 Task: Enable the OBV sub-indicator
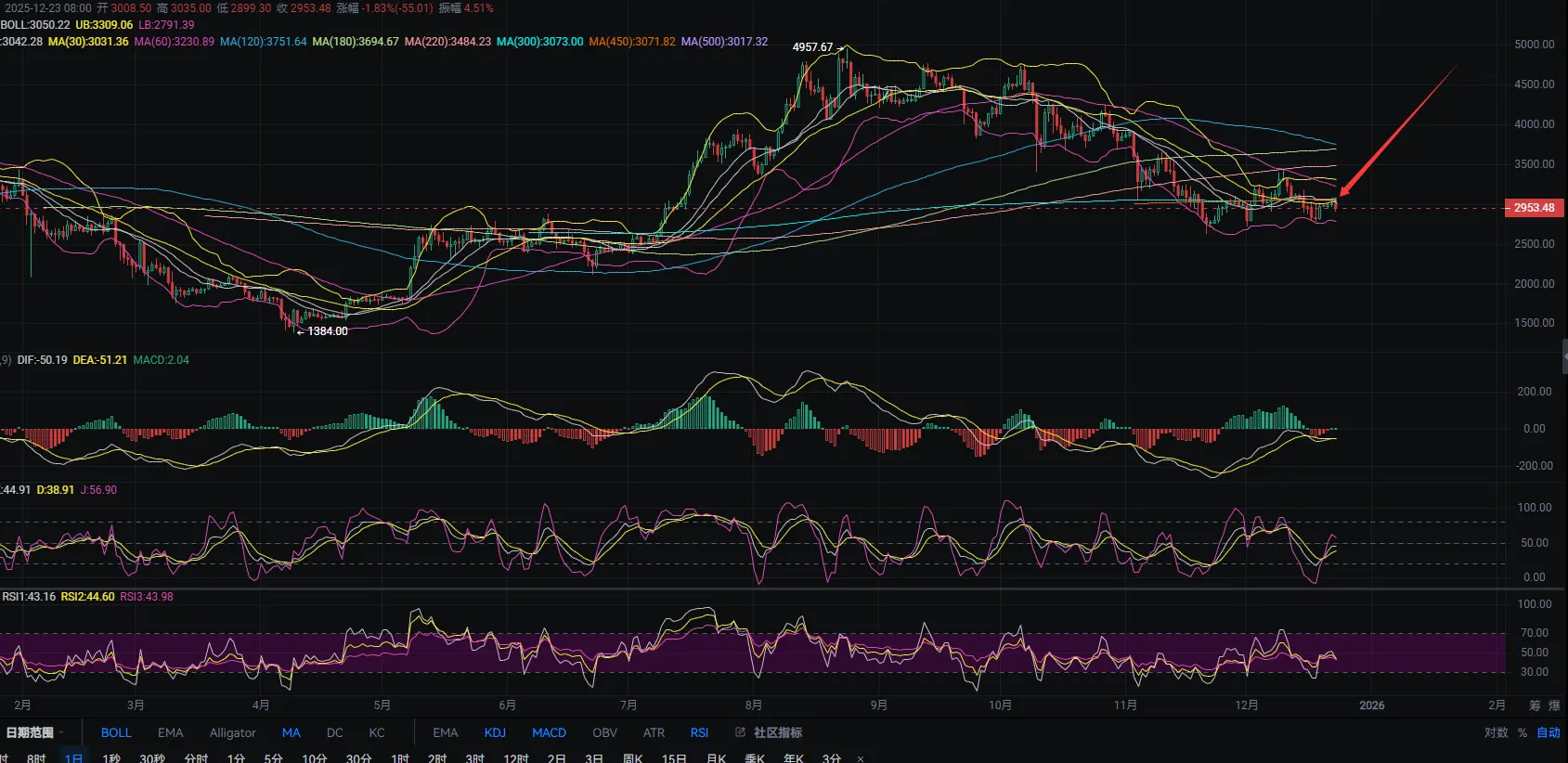(604, 732)
